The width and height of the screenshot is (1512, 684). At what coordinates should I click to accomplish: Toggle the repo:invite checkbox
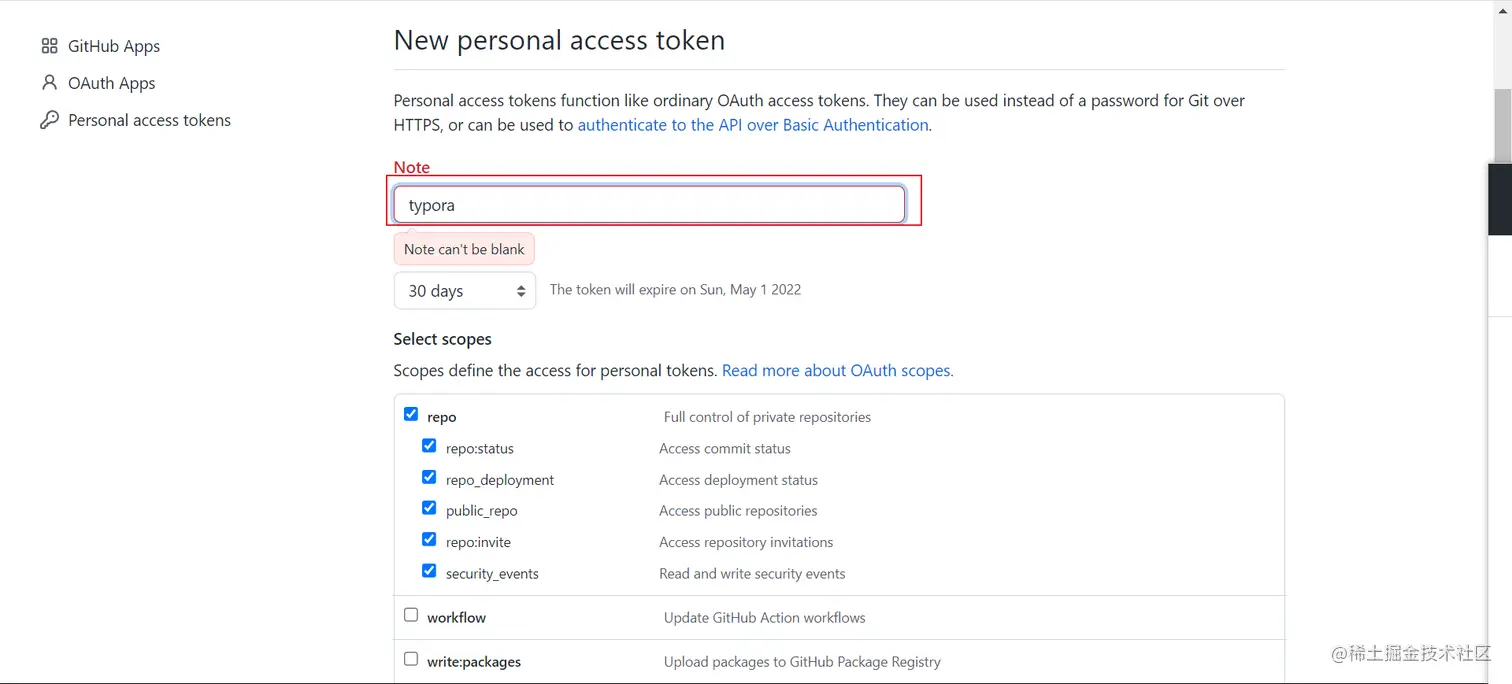(x=429, y=539)
